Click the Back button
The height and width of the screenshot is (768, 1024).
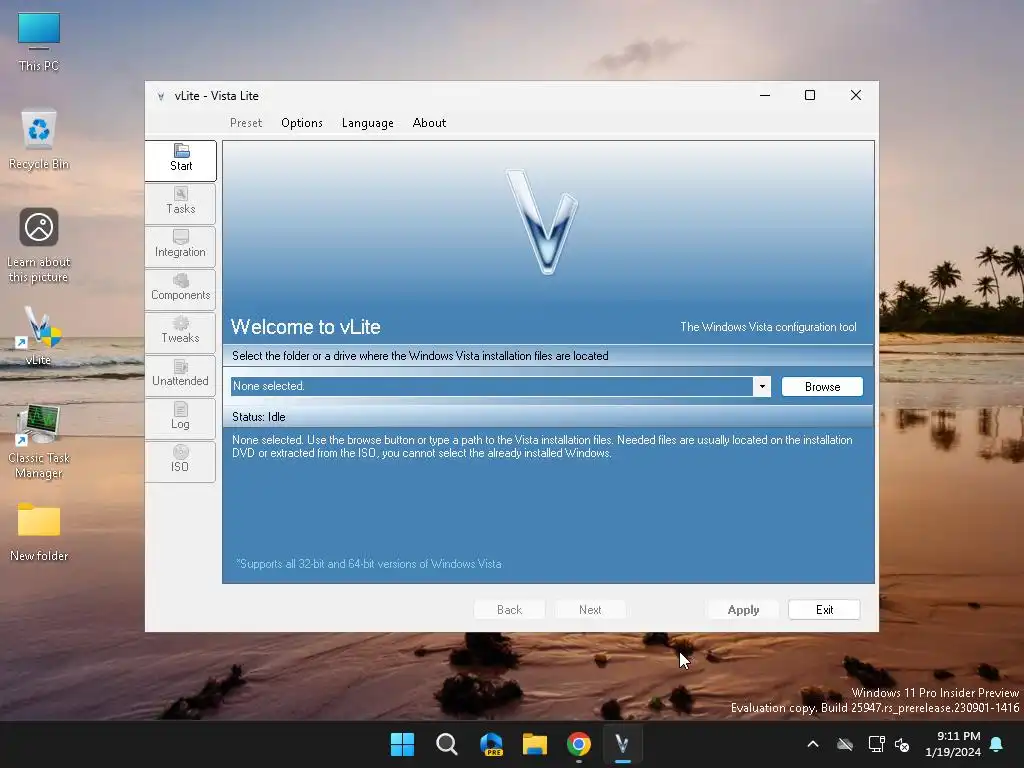(x=509, y=609)
